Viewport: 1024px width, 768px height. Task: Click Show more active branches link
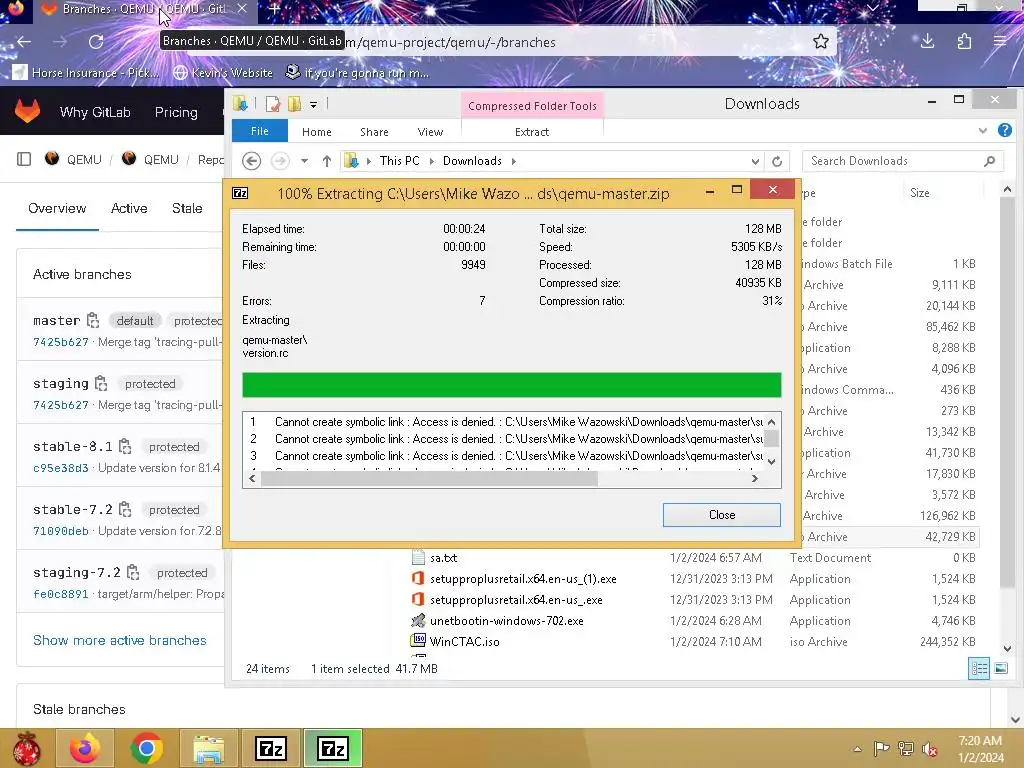[x=120, y=640]
